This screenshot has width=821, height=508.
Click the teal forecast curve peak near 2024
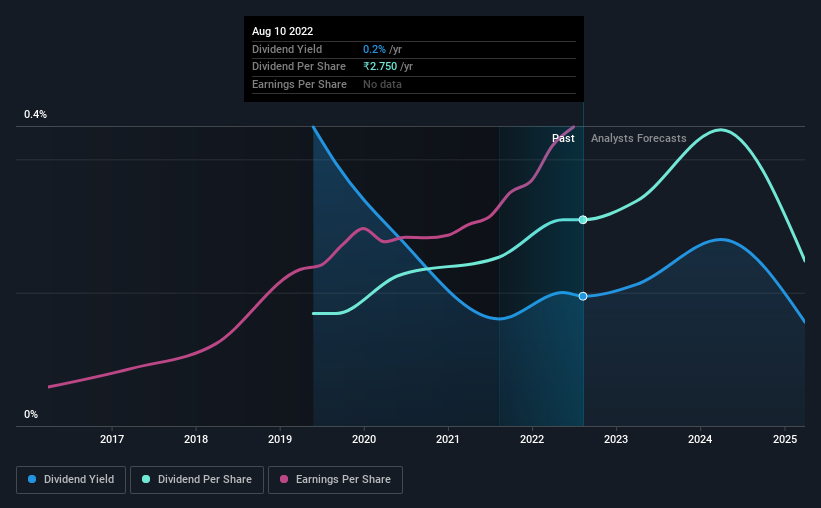pos(721,129)
